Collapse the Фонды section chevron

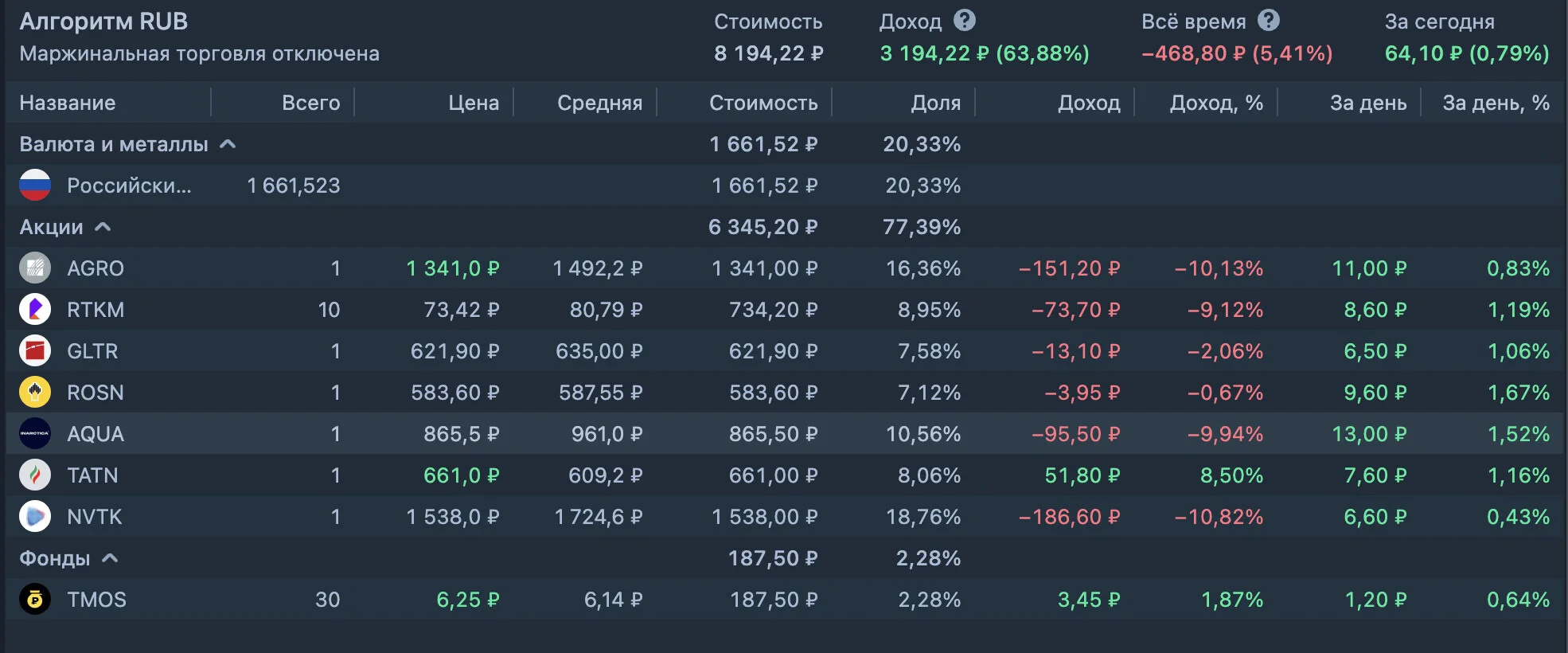click(x=110, y=558)
